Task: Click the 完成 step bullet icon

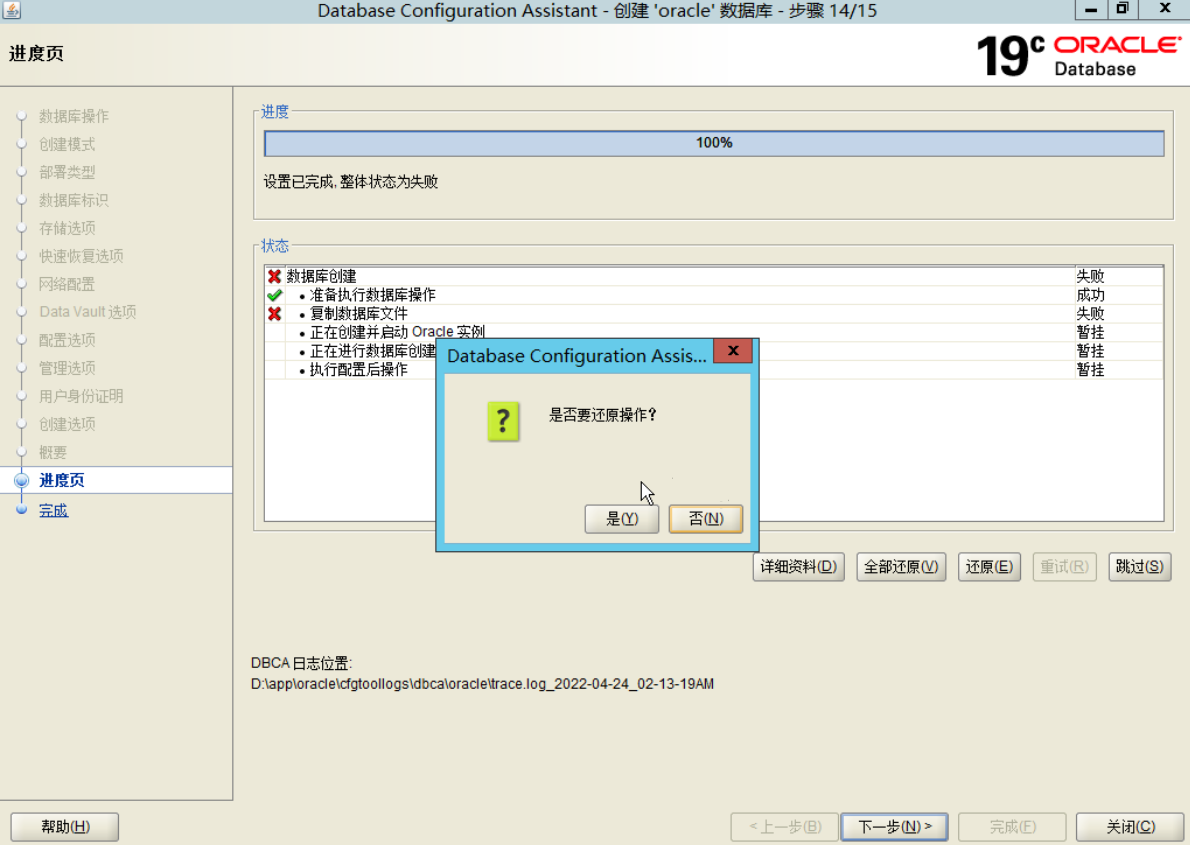Action: [x=22, y=509]
